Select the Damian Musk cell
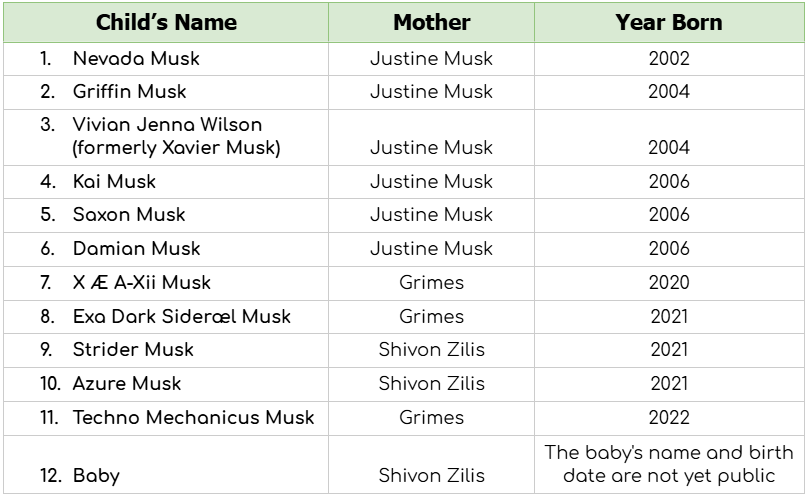This screenshot has width=809, height=496. [x=136, y=249]
